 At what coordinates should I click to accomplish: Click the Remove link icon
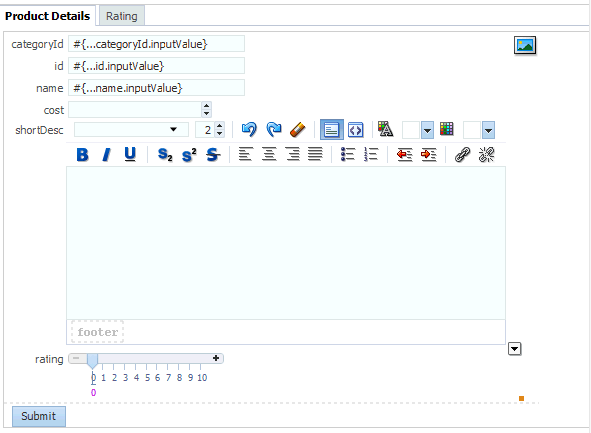(x=486, y=155)
